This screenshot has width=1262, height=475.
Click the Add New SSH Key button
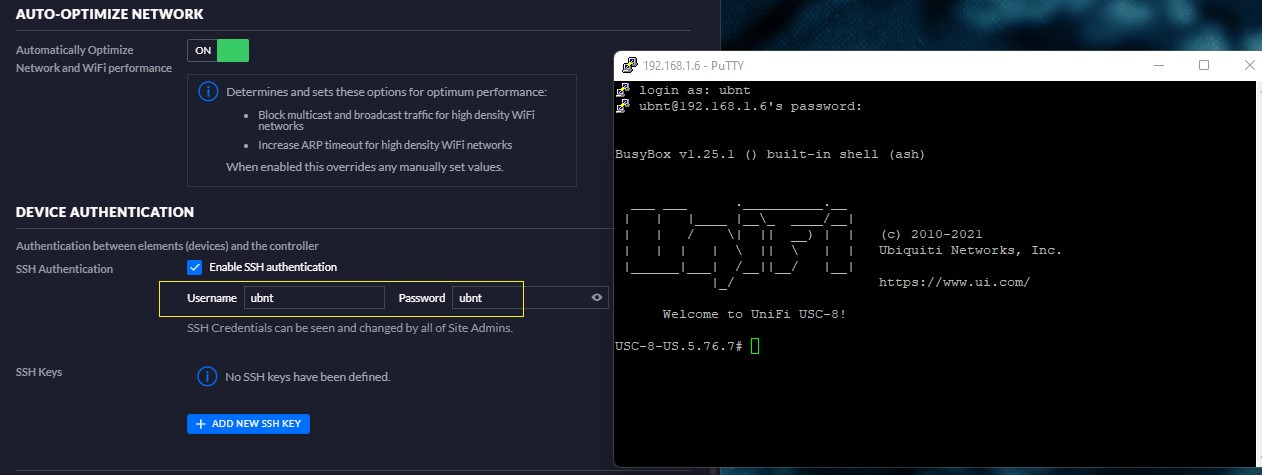[248, 424]
